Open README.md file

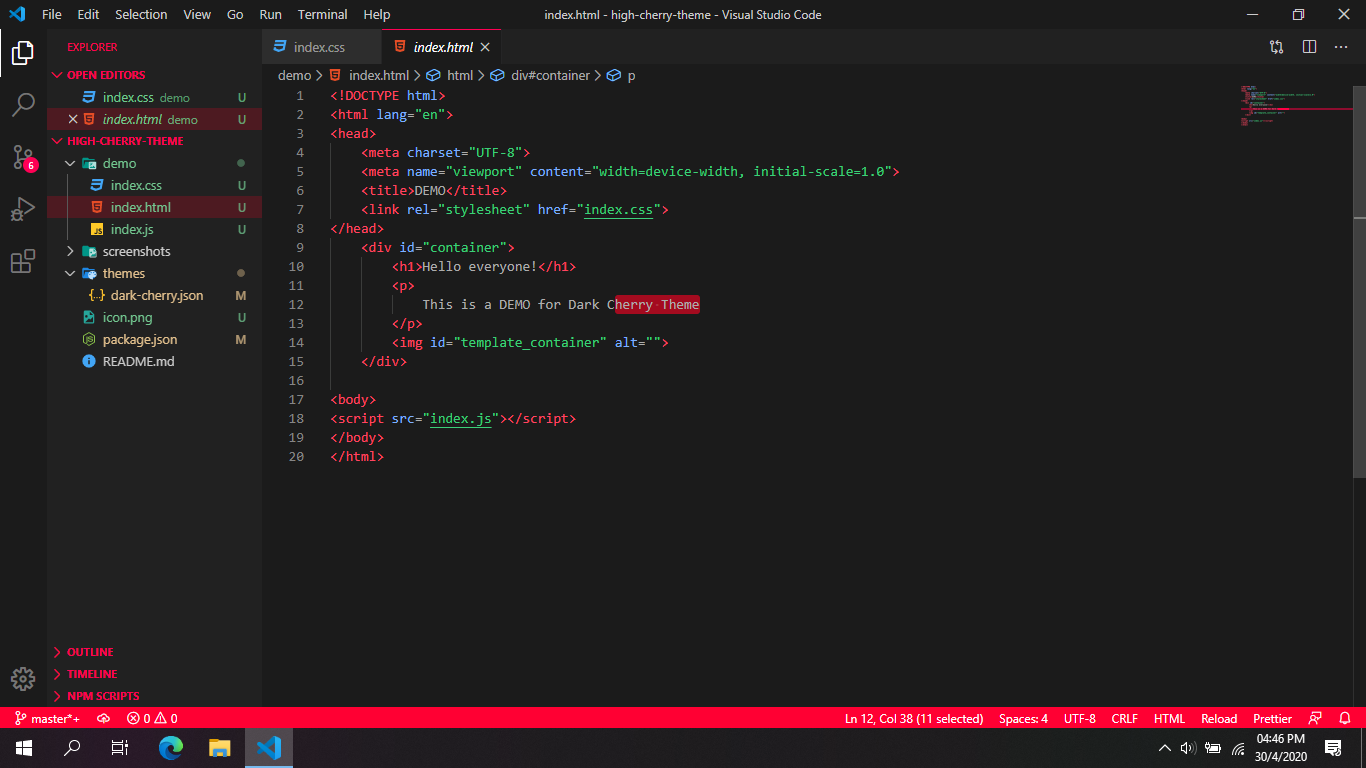point(154,361)
